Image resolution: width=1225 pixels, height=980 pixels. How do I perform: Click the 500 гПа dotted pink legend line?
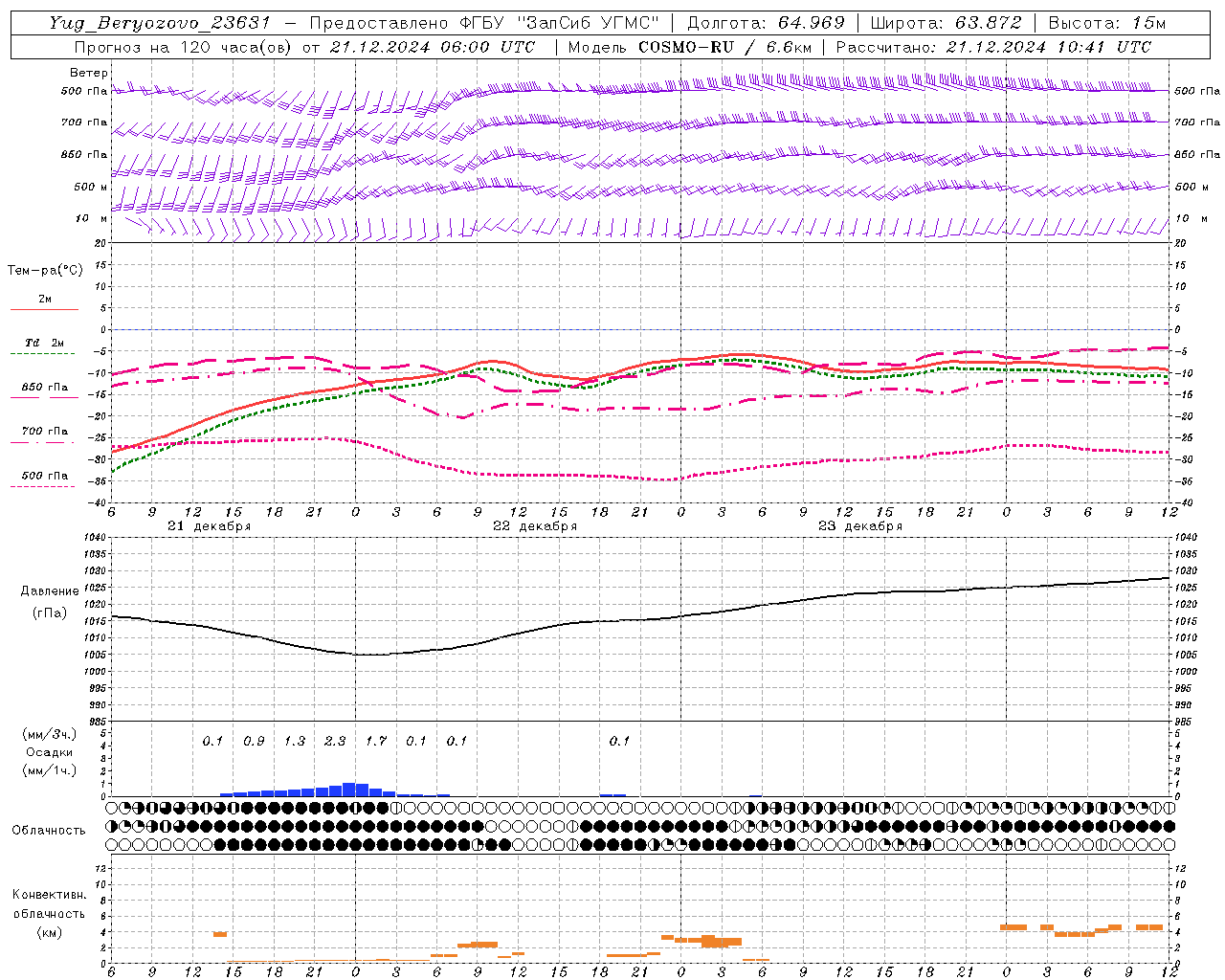pos(42,486)
